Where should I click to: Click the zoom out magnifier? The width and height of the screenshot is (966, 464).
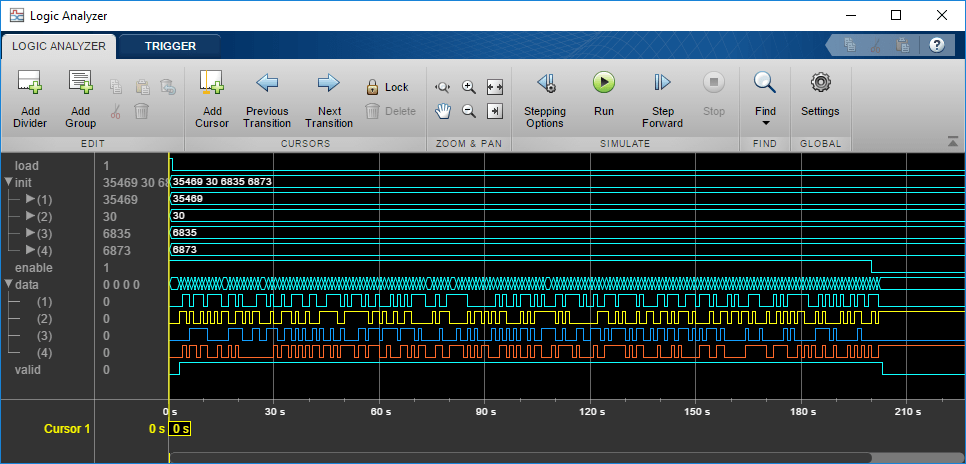(x=468, y=111)
